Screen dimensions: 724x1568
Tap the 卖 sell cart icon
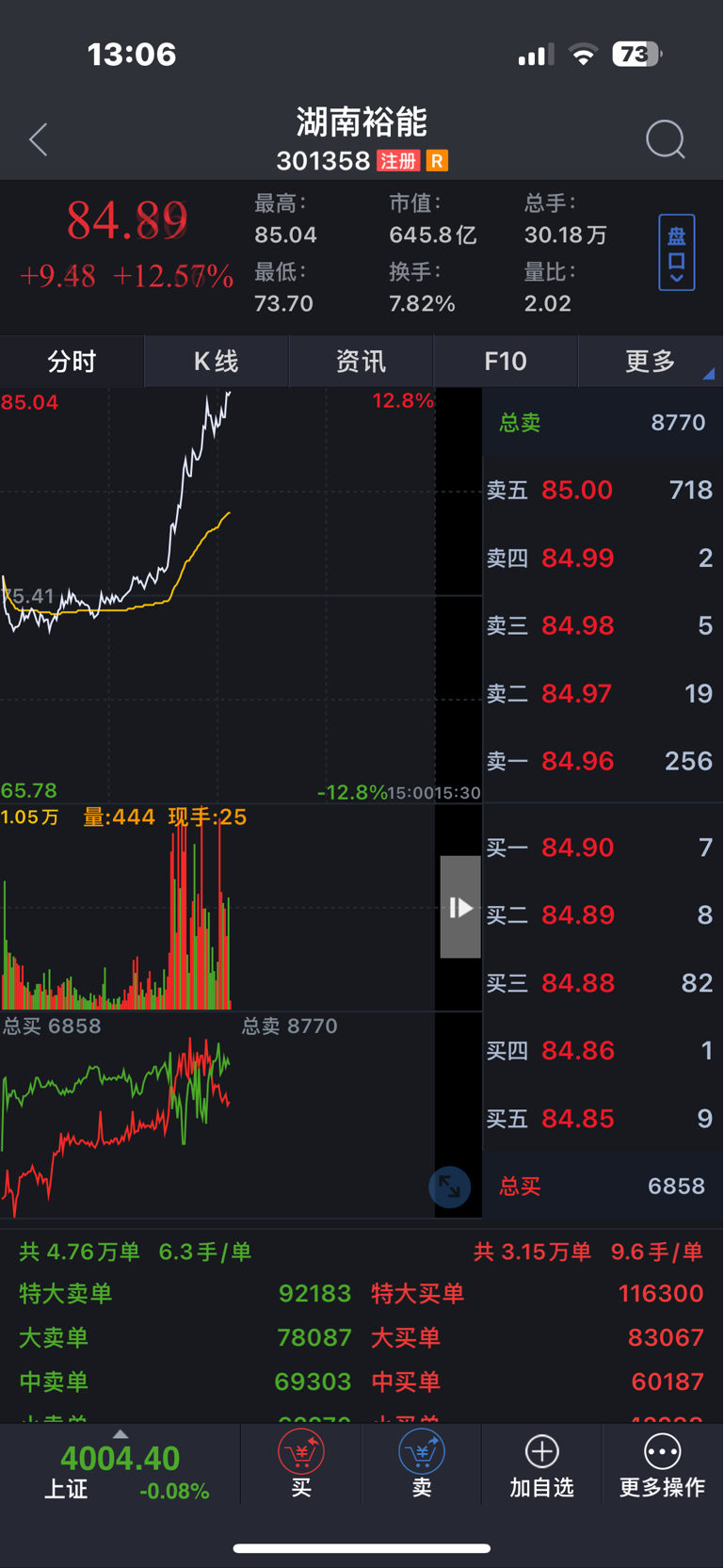(x=422, y=1465)
